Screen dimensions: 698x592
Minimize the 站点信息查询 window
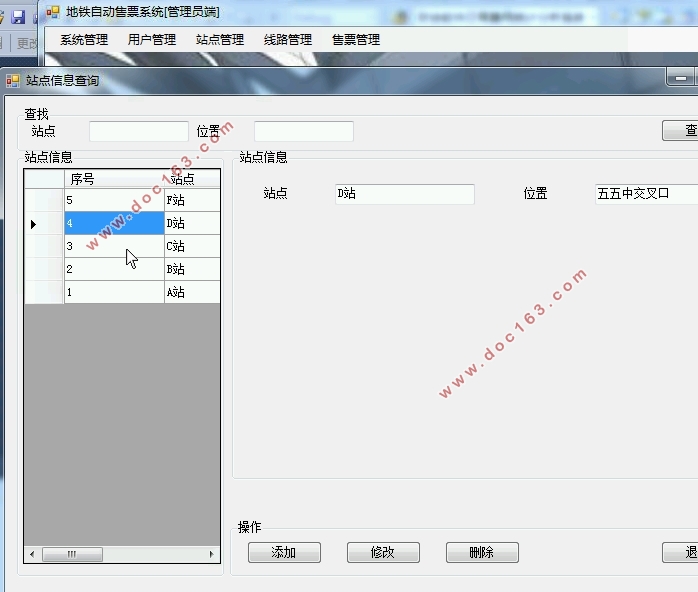[680, 78]
